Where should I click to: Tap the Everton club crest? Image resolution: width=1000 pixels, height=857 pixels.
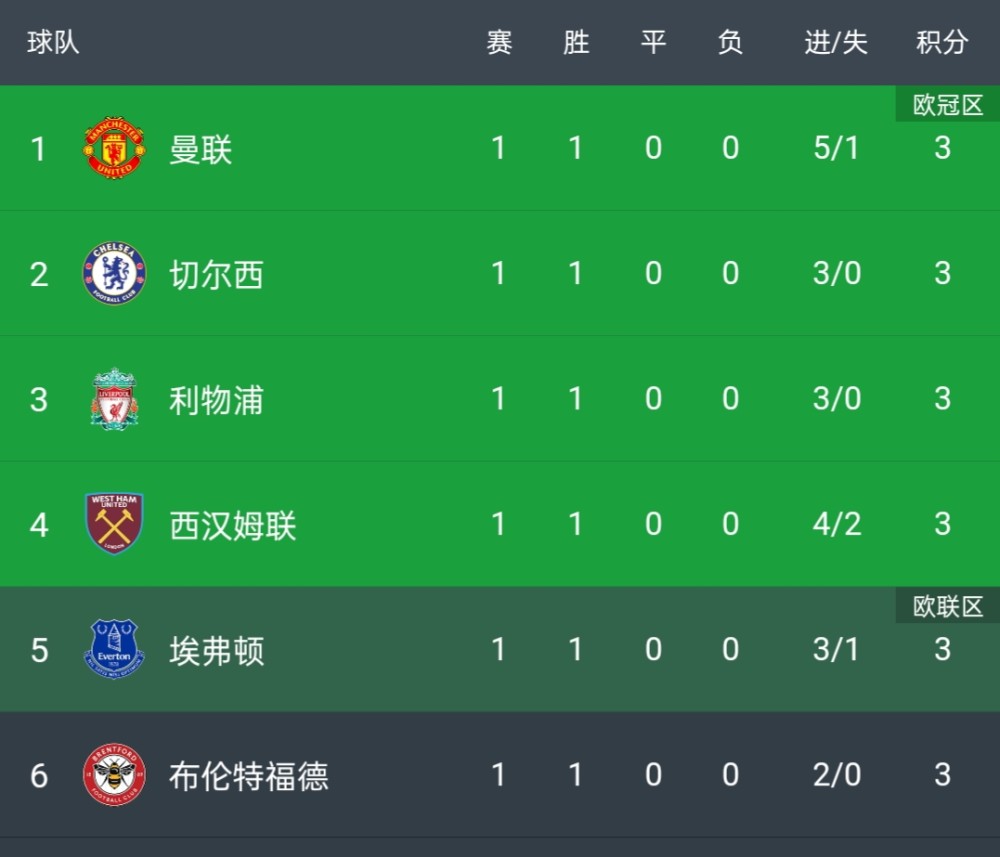click(x=114, y=648)
